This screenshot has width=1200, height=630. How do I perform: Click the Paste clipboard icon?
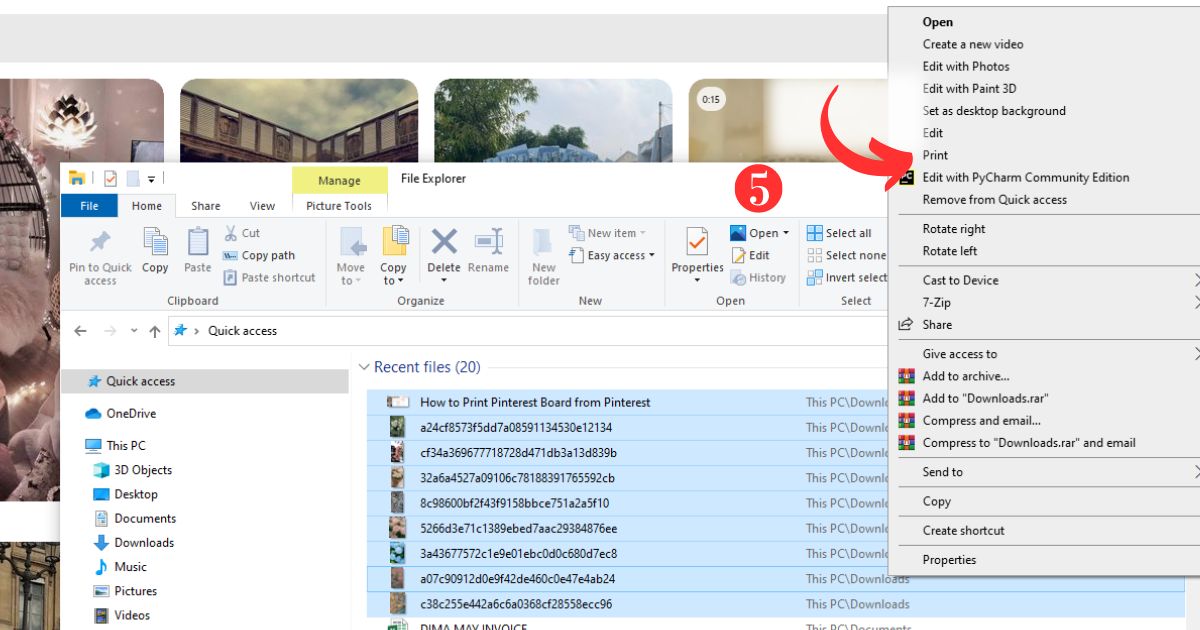click(198, 241)
